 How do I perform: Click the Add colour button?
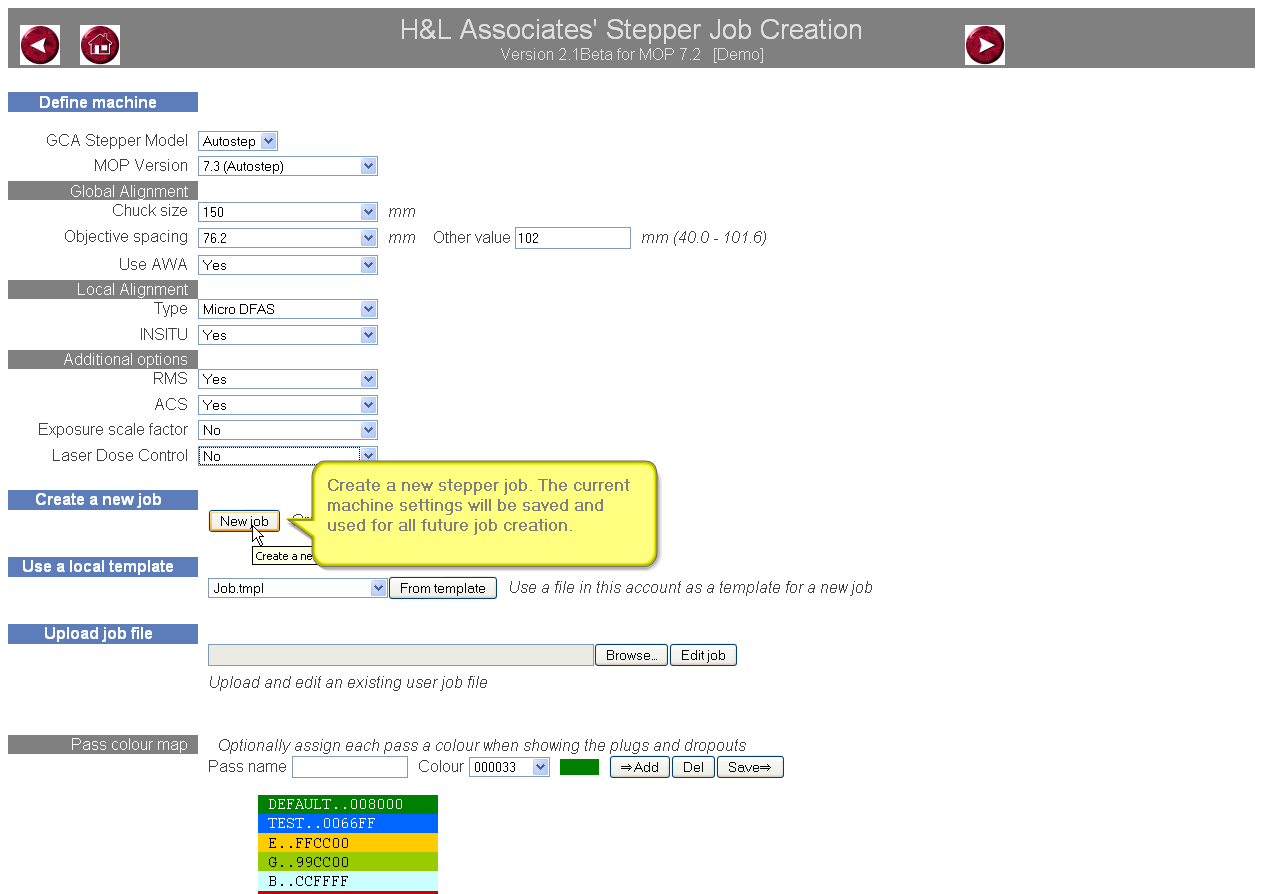(640, 767)
